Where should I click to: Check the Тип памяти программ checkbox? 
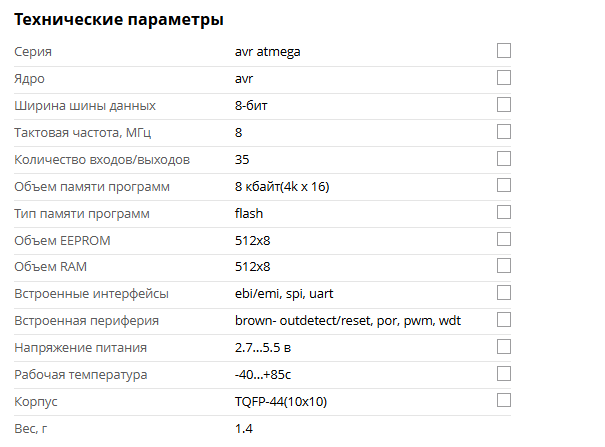tap(504, 212)
